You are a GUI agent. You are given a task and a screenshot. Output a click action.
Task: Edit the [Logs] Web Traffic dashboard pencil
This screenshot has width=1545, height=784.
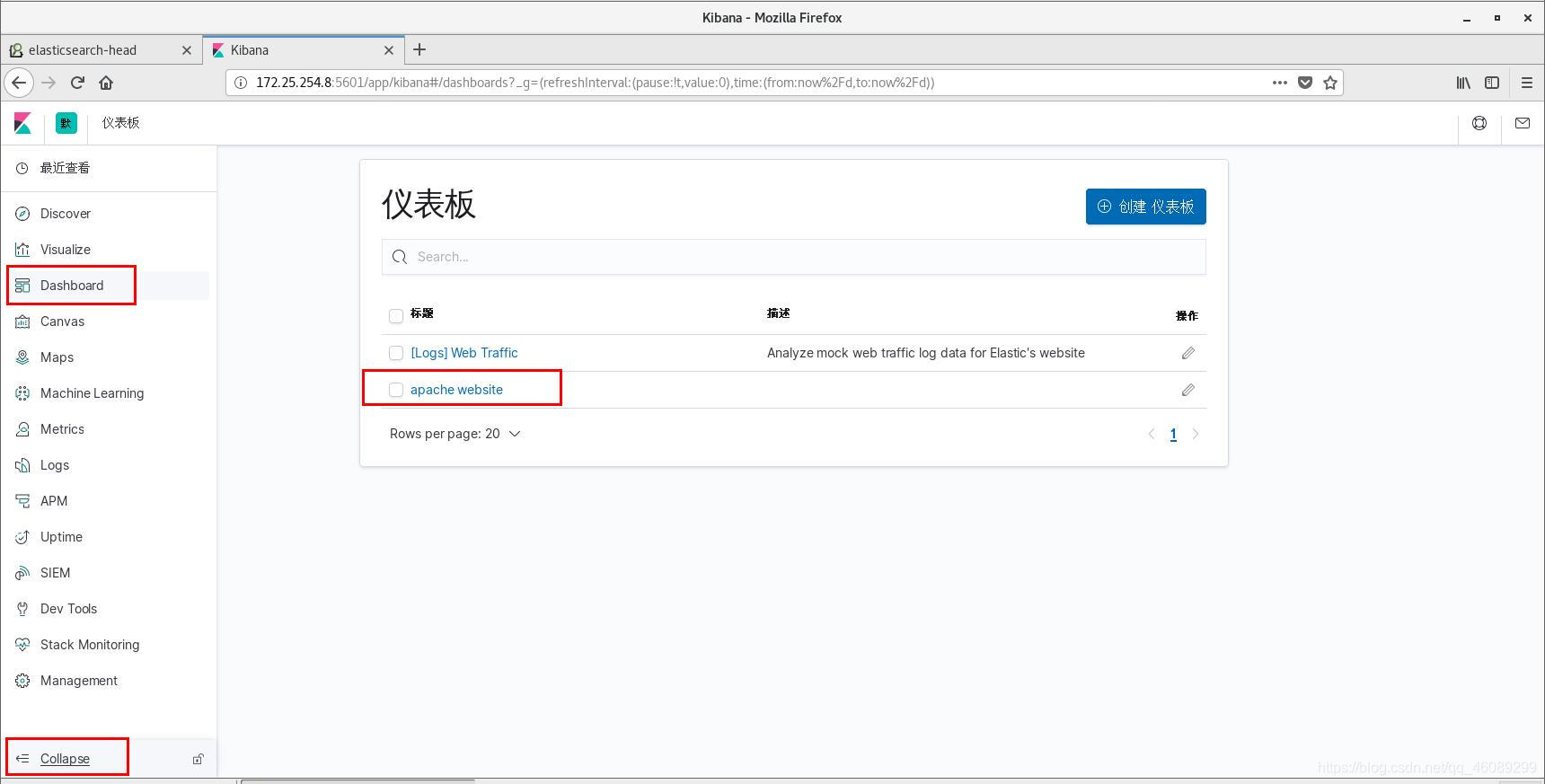pos(1187,353)
